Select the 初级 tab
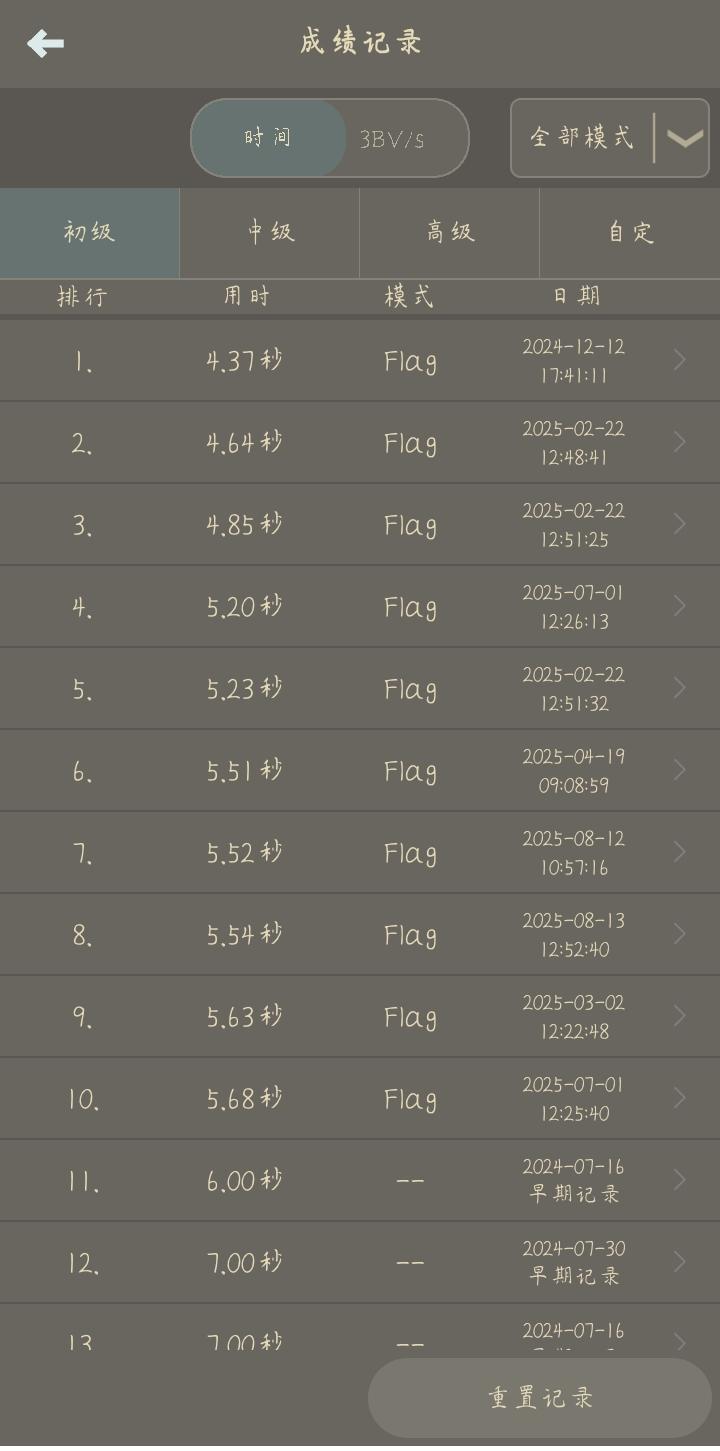 click(90, 232)
